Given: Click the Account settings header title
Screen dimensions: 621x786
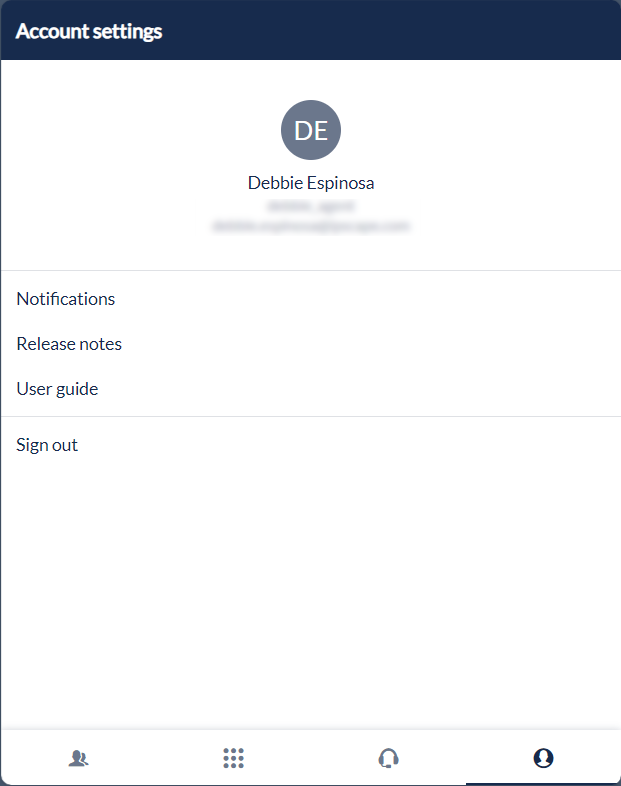Looking at the screenshot, I should click(x=89, y=31).
